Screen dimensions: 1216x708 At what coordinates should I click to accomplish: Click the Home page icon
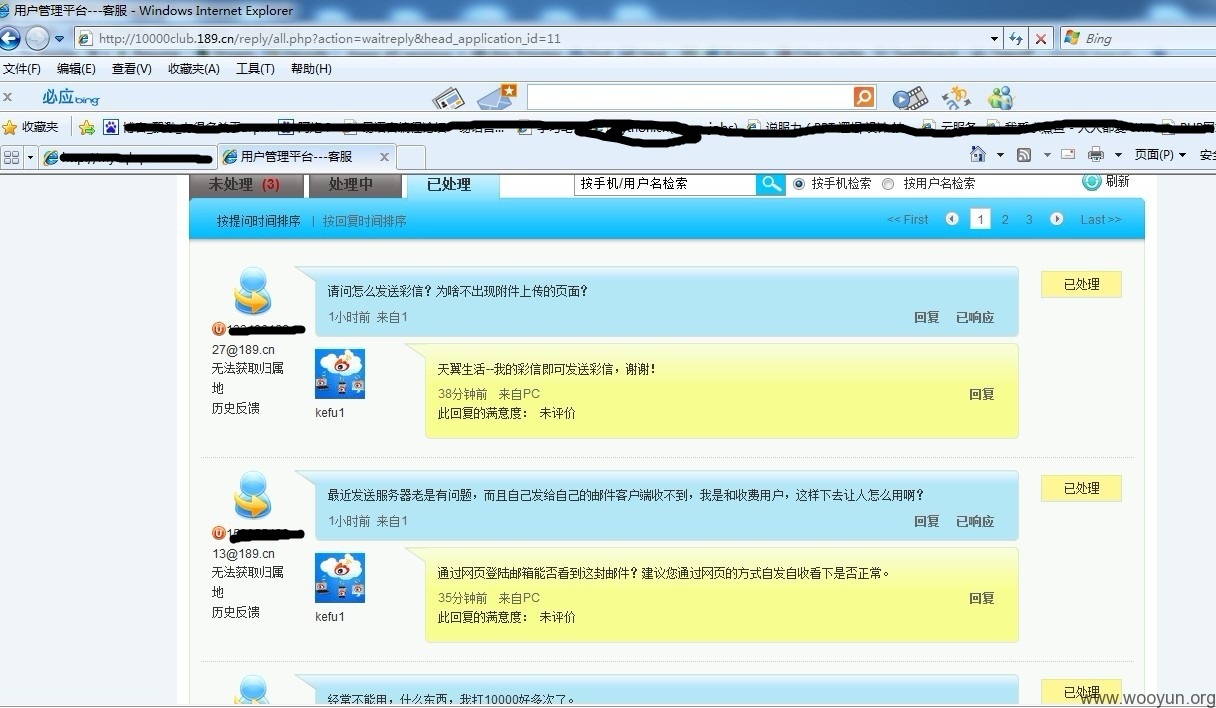point(979,154)
